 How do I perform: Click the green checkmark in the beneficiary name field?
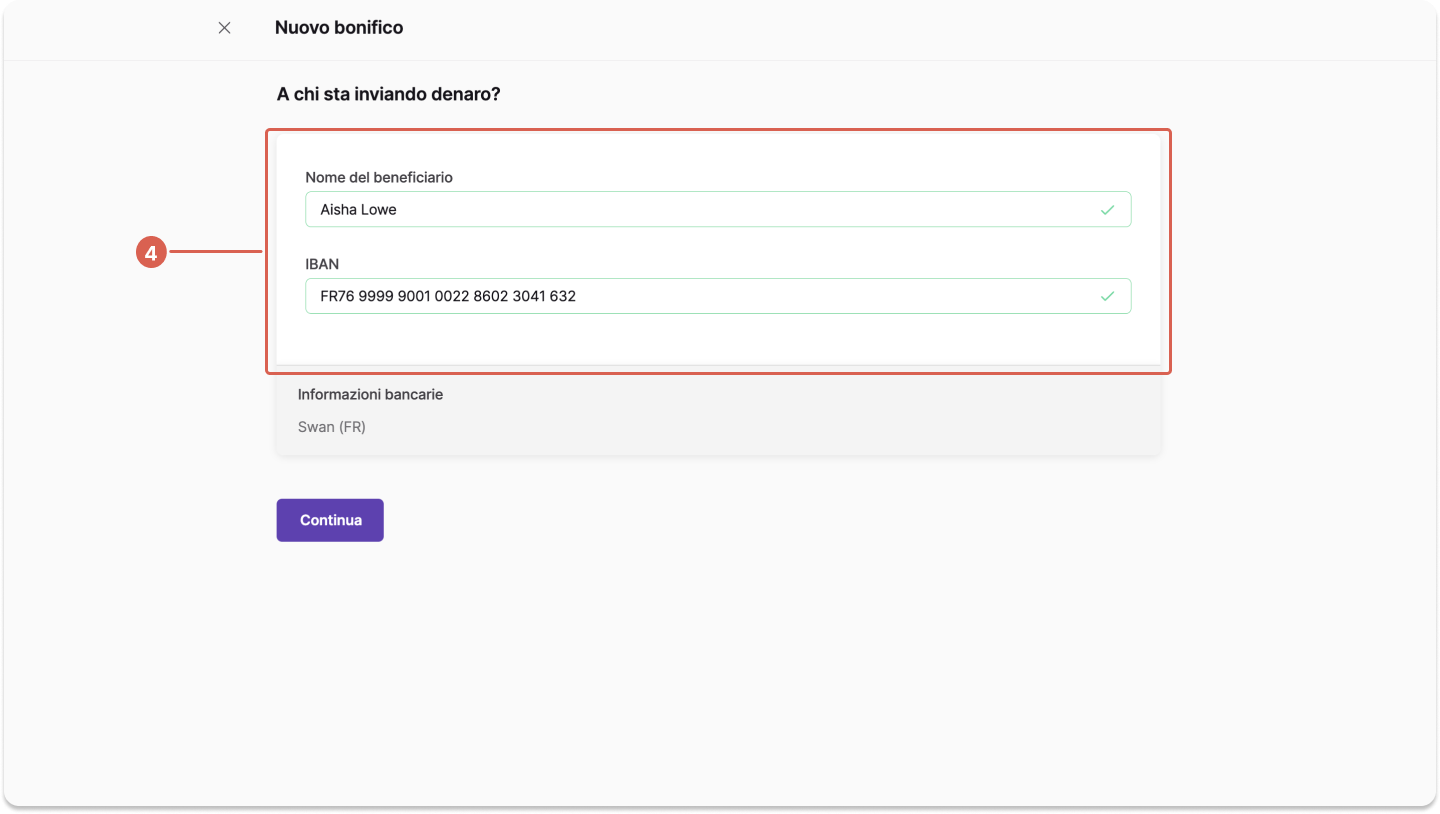(1107, 210)
